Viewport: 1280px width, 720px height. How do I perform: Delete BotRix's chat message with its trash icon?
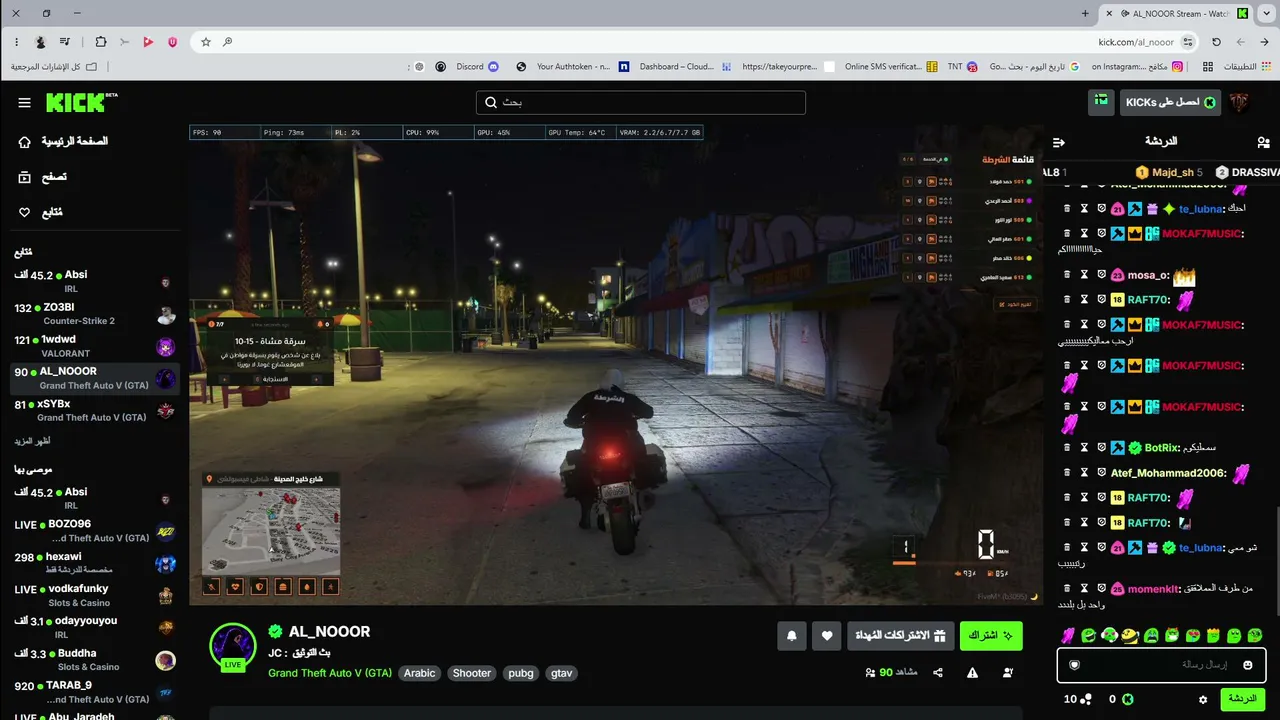[x=1067, y=448]
